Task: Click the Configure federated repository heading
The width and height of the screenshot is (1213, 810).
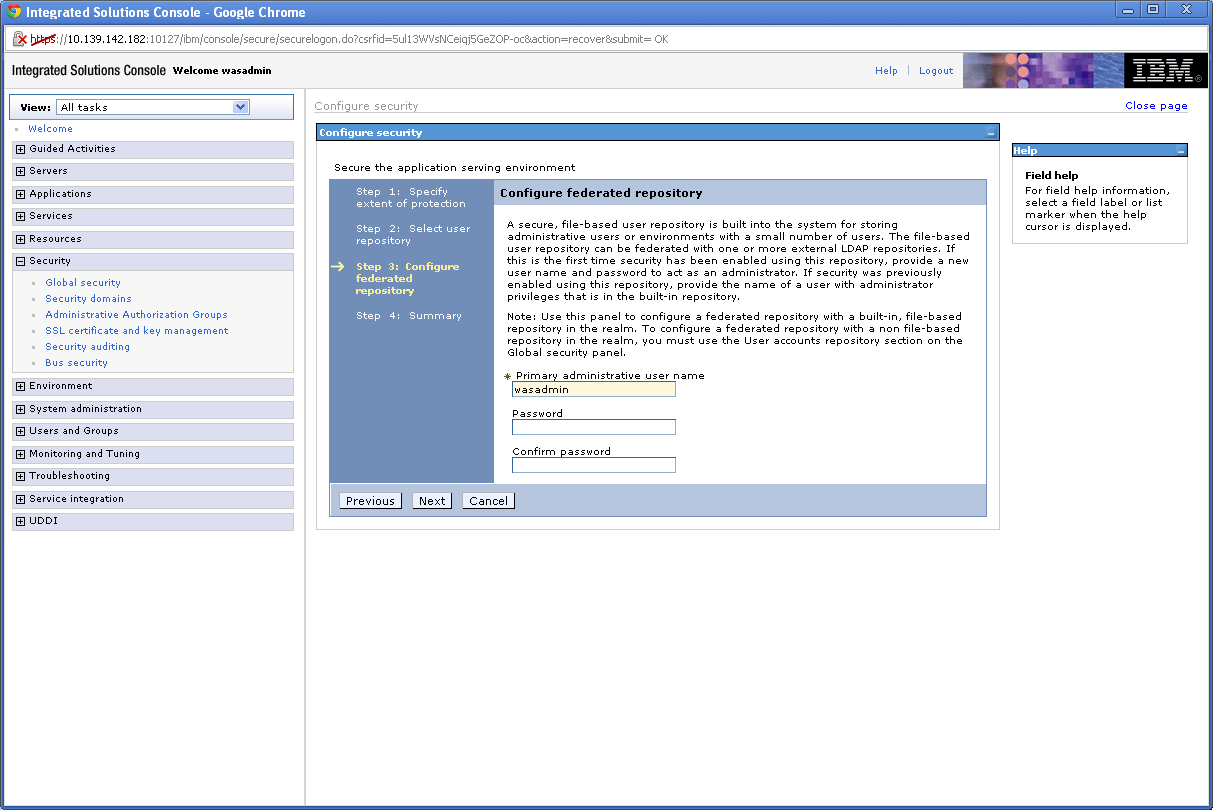Action: (601, 193)
